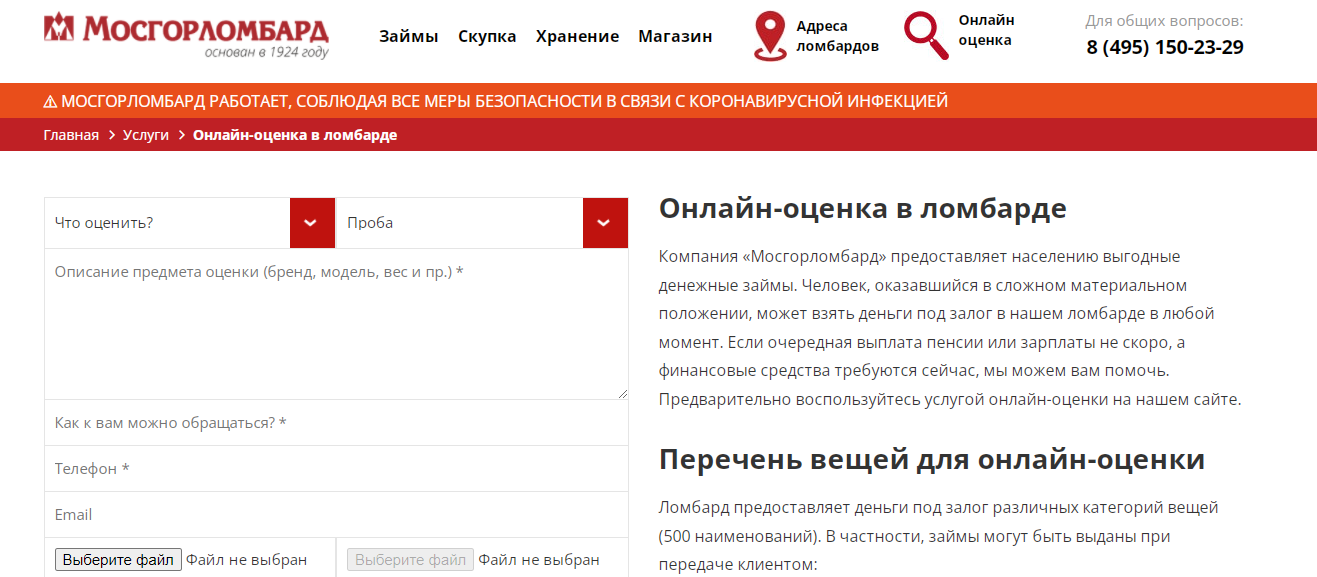This screenshot has height=577, width=1317.
Task: Expand the 'Что оценить?' dropdown arrow
Action: tap(312, 223)
